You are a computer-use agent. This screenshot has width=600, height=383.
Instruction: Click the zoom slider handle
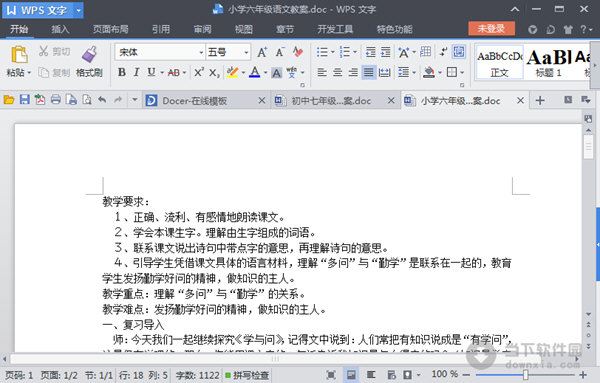(526, 375)
